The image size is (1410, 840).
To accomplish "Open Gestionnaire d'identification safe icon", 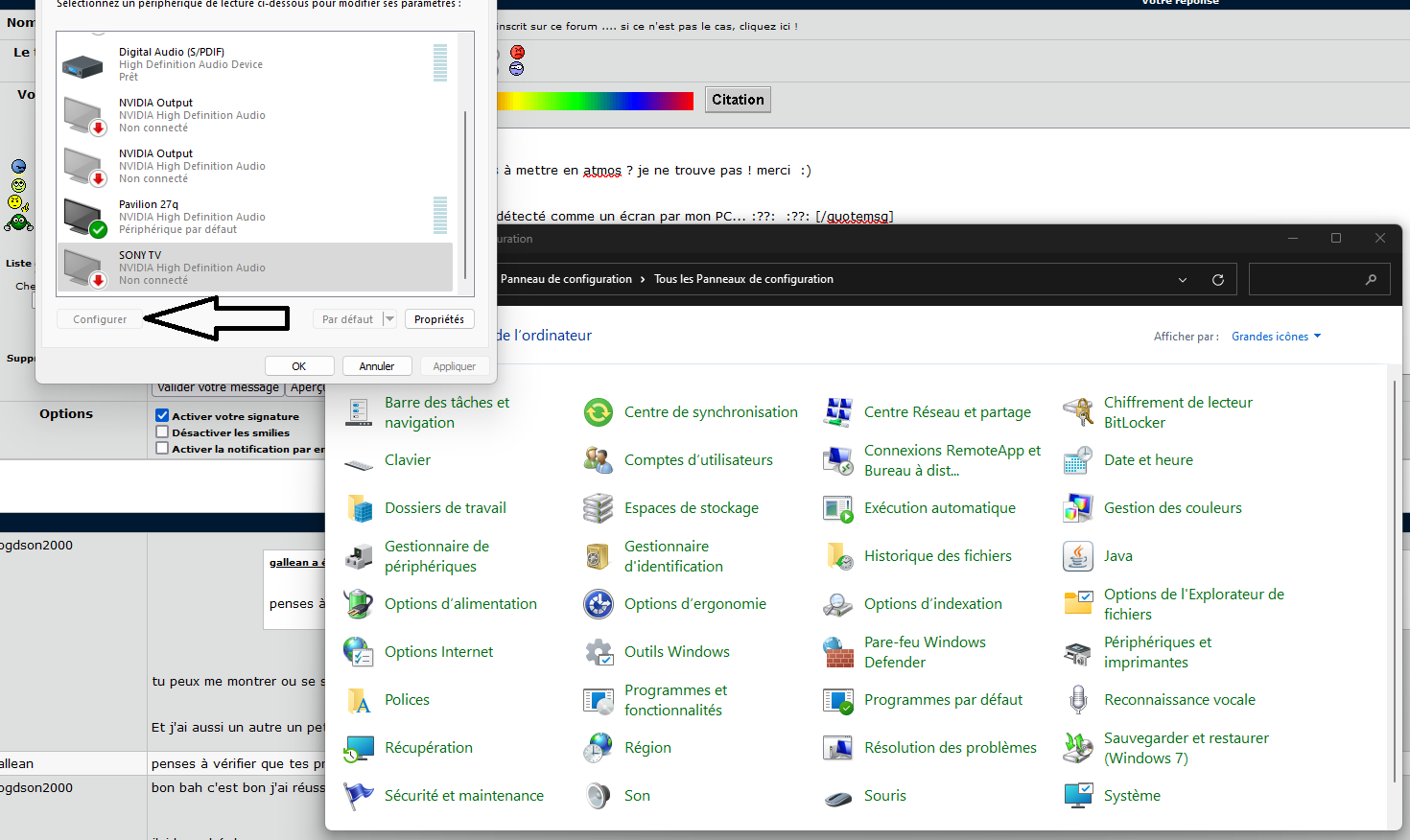I will click(599, 556).
